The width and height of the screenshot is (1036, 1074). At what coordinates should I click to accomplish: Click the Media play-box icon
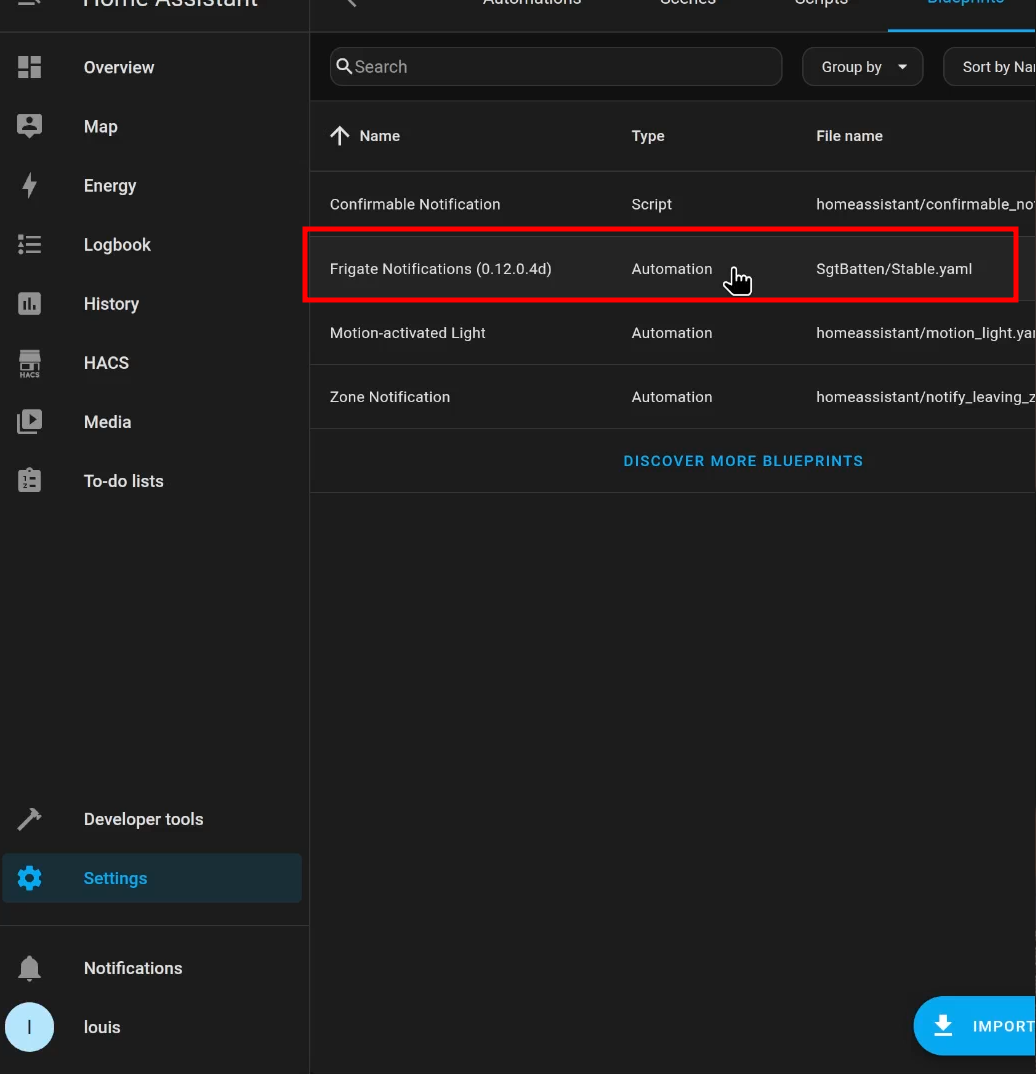coord(29,422)
